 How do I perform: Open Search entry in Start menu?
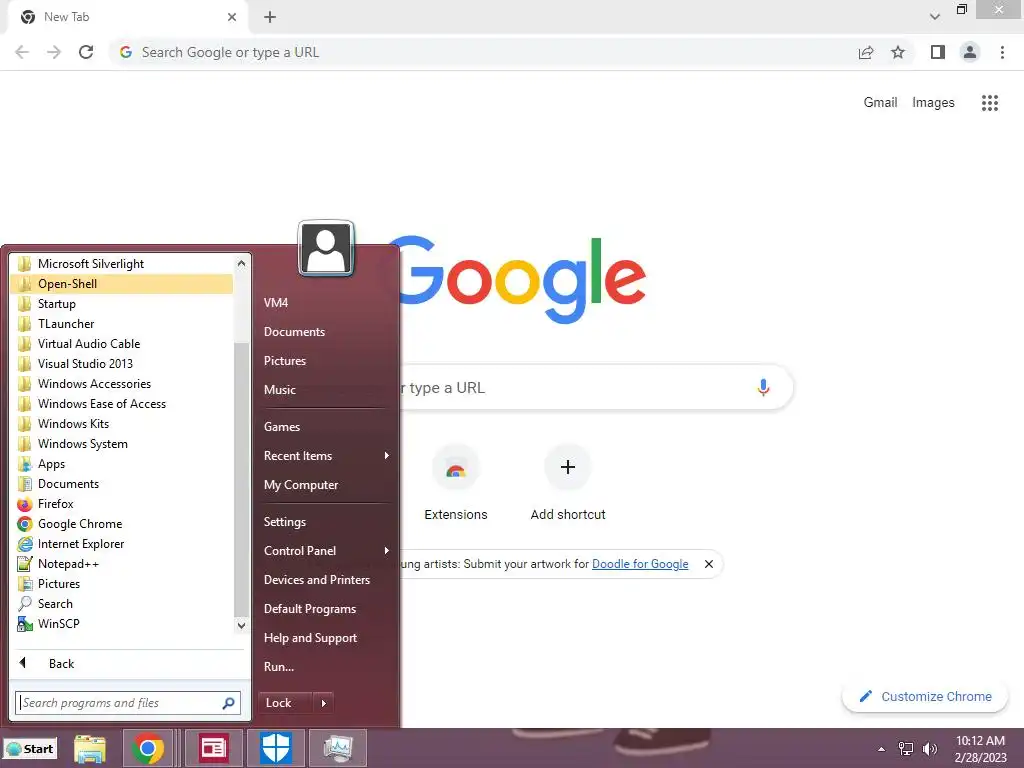[x=121, y=603]
